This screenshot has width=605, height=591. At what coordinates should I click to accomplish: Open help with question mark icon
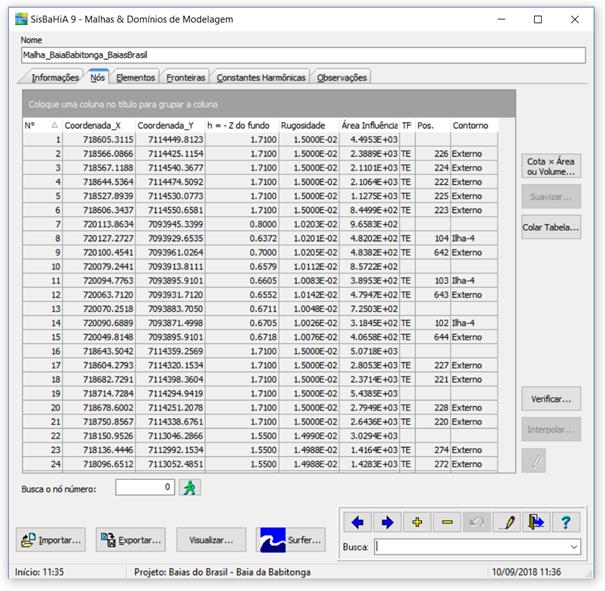tap(566, 522)
